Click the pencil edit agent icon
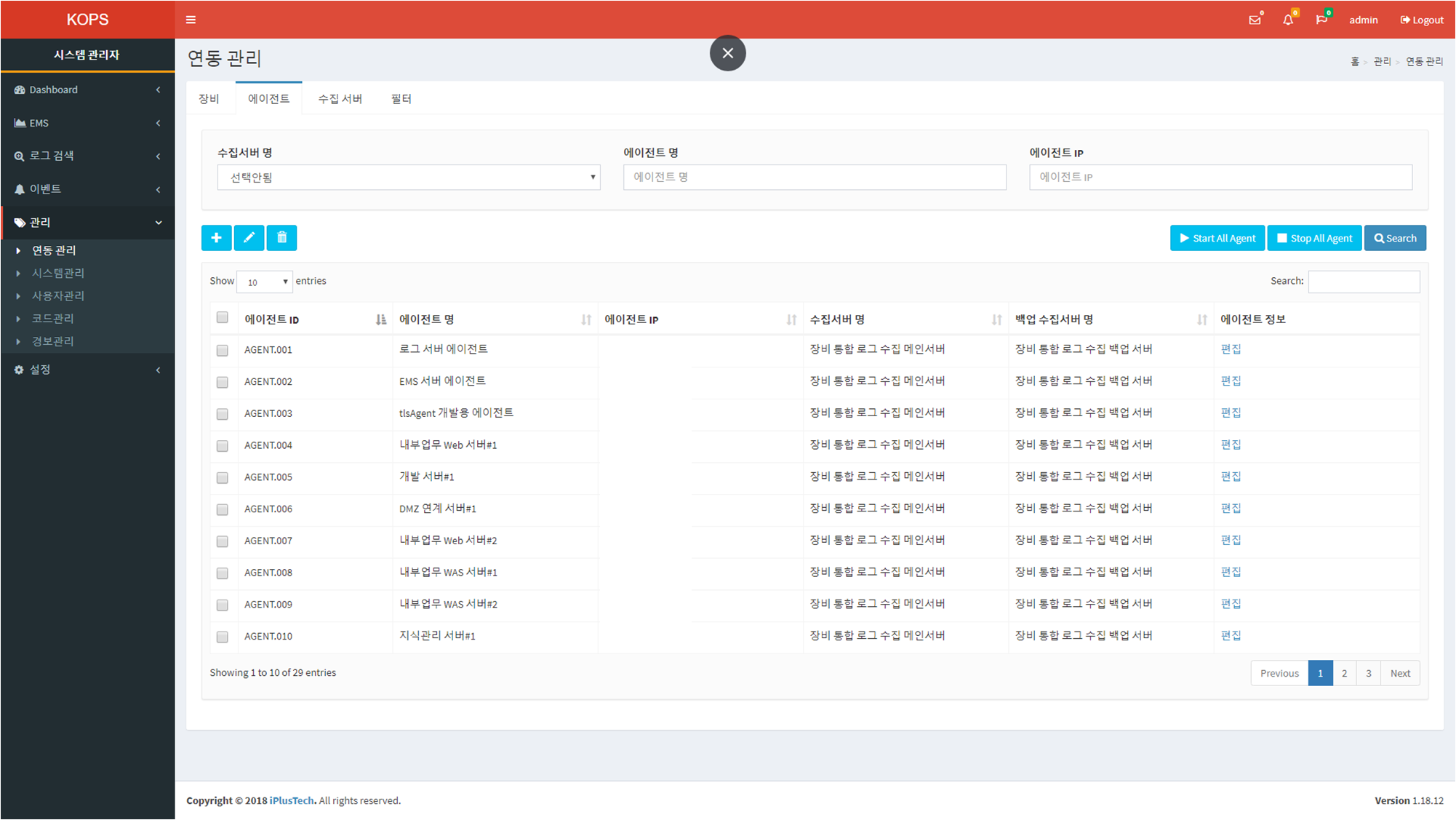 coord(249,238)
